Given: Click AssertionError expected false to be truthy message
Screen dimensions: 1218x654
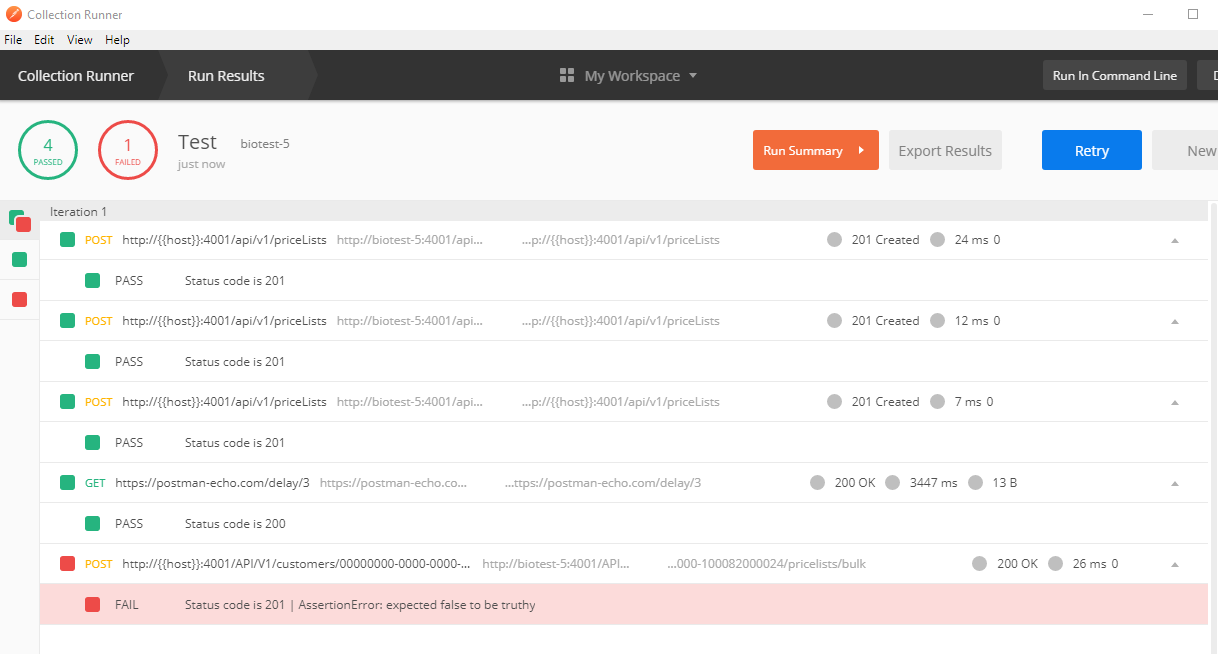Looking at the screenshot, I should tap(417, 605).
